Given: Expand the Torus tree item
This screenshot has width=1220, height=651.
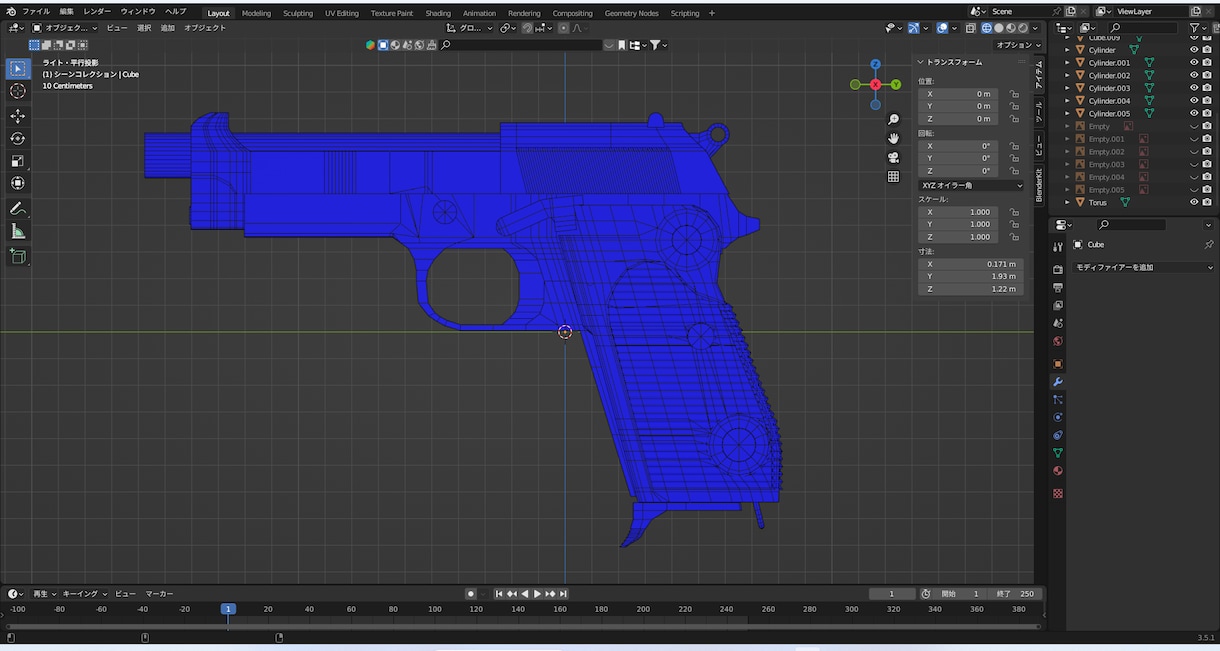Looking at the screenshot, I should point(1067,202).
